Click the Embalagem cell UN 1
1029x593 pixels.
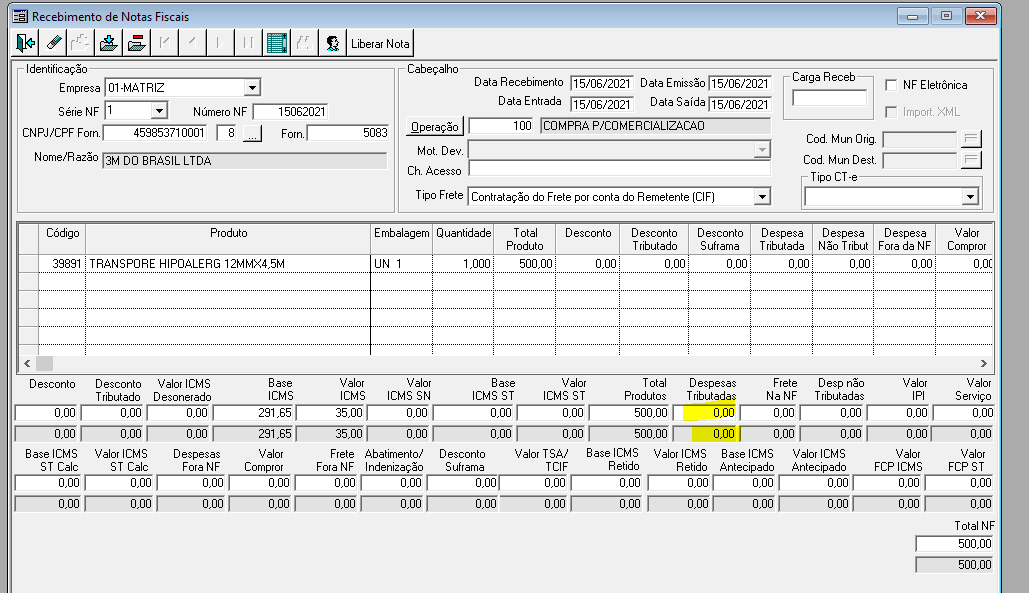pos(401,264)
